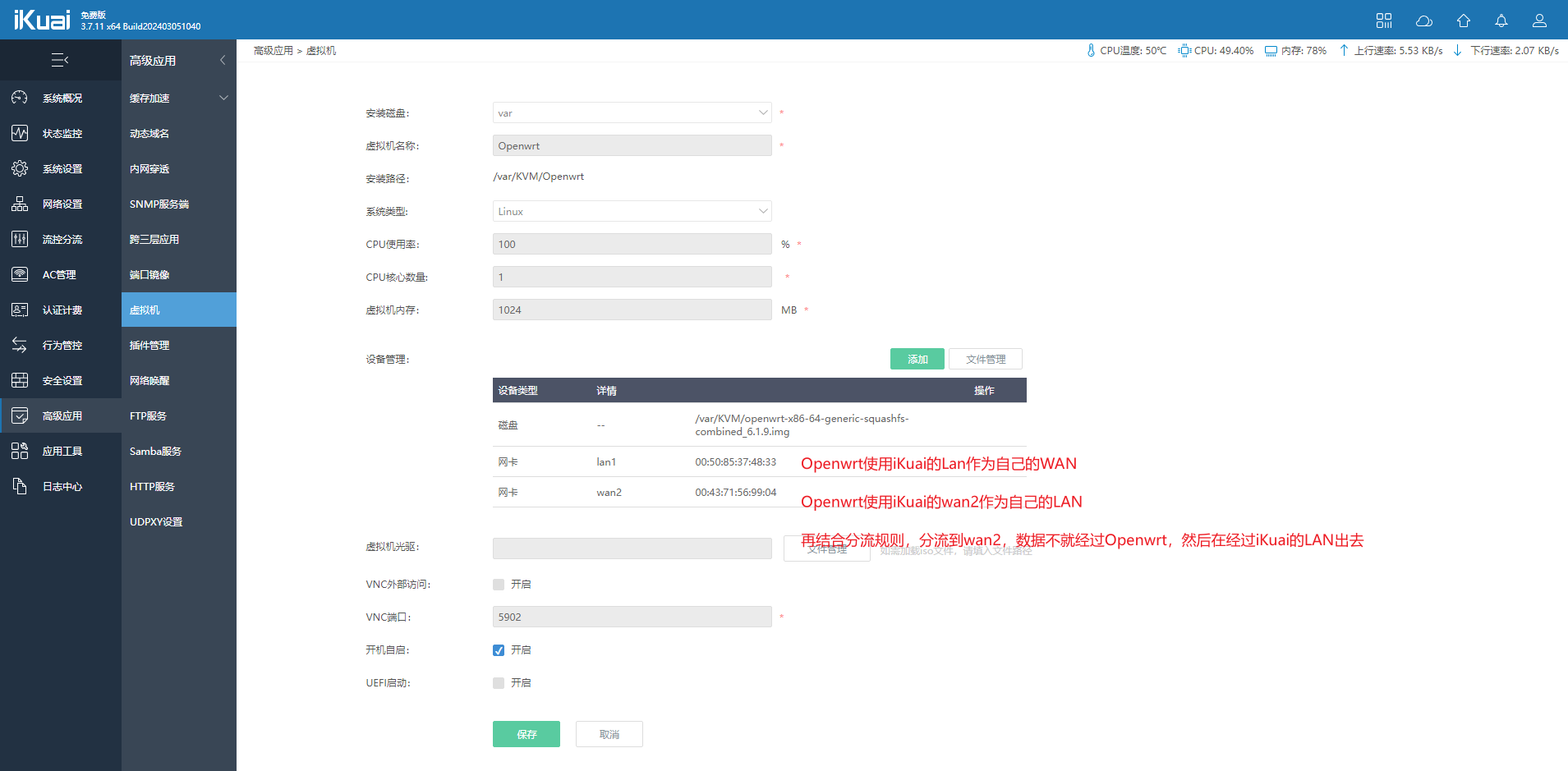The image size is (1568, 771).
Task: Click the green 添加 button
Action: pyautogui.click(x=917, y=359)
